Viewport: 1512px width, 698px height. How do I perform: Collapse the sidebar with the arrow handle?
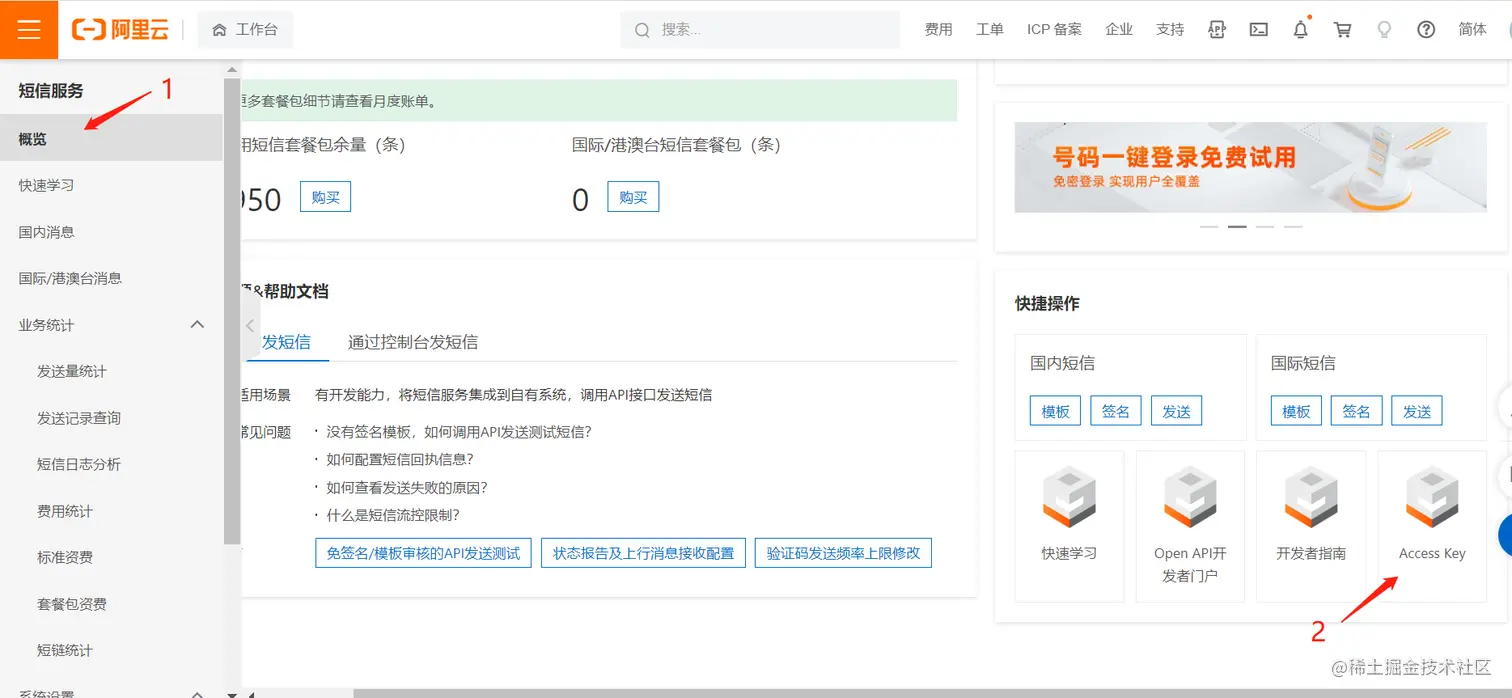coord(250,326)
